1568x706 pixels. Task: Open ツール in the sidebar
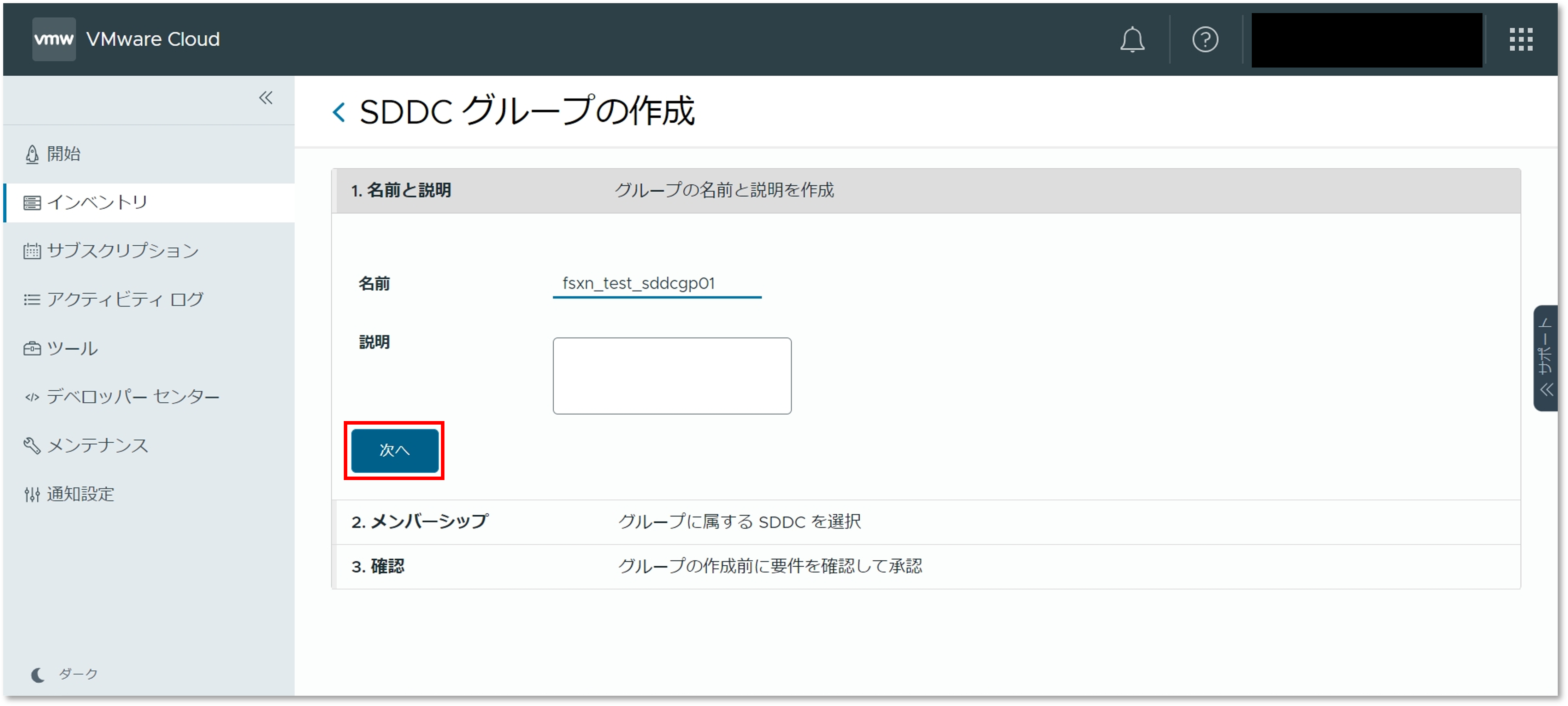click(x=148, y=348)
